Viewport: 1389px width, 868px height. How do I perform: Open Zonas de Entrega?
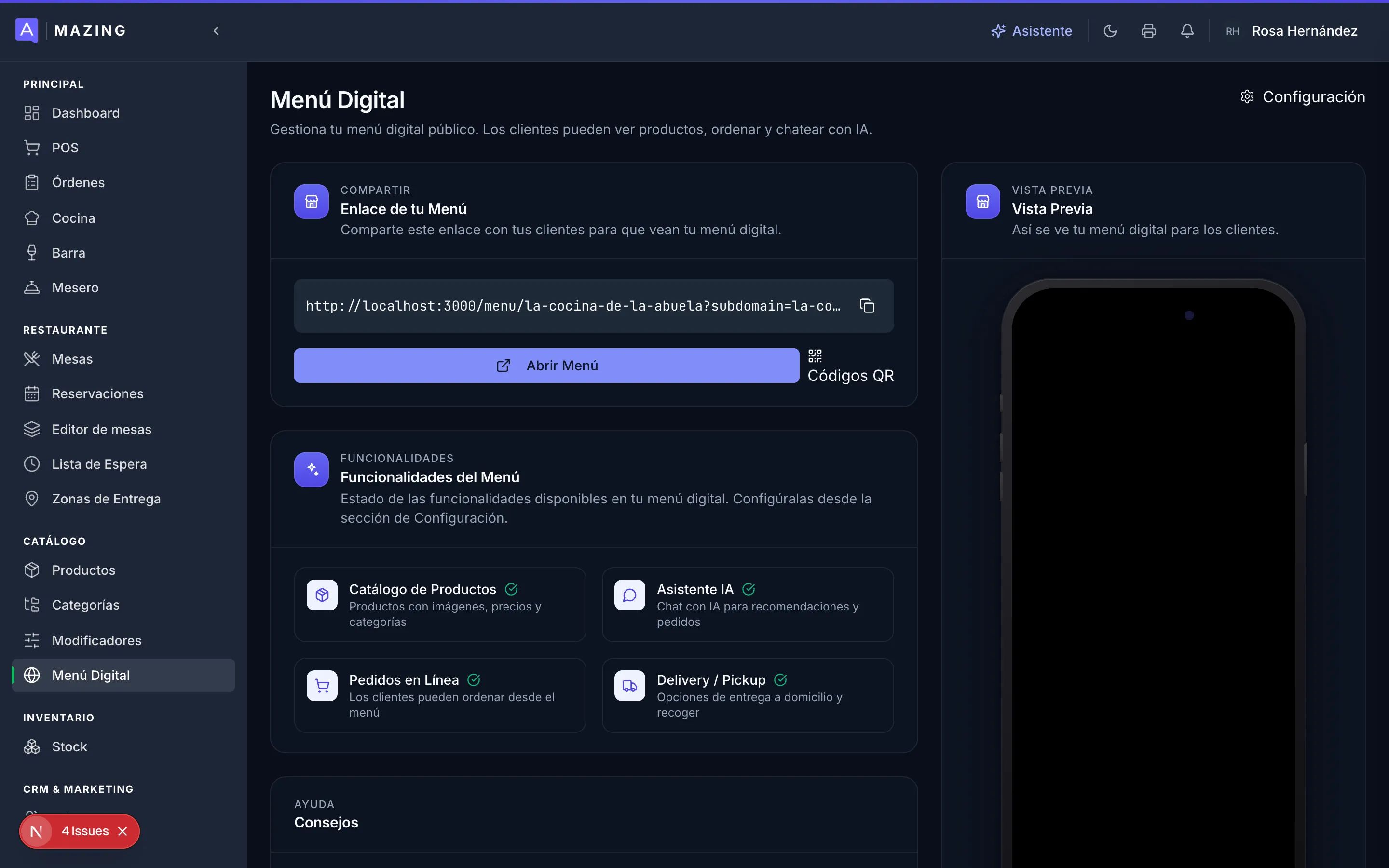[123, 499]
